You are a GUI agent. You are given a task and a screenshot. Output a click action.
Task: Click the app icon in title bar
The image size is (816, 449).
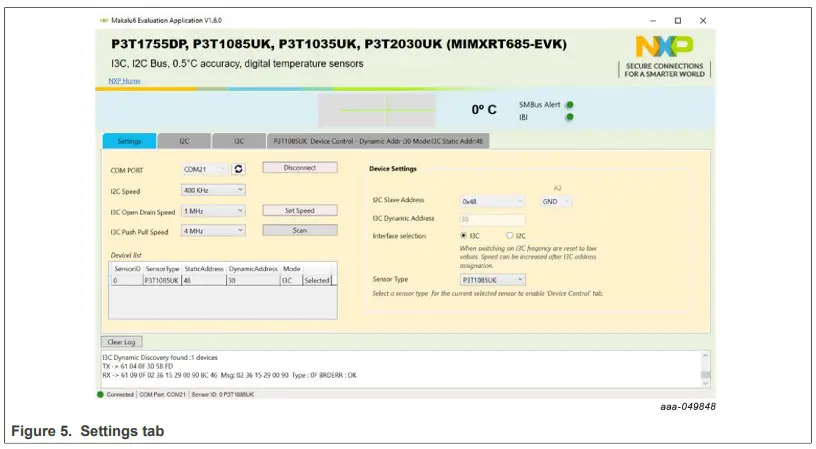click(104, 20)
